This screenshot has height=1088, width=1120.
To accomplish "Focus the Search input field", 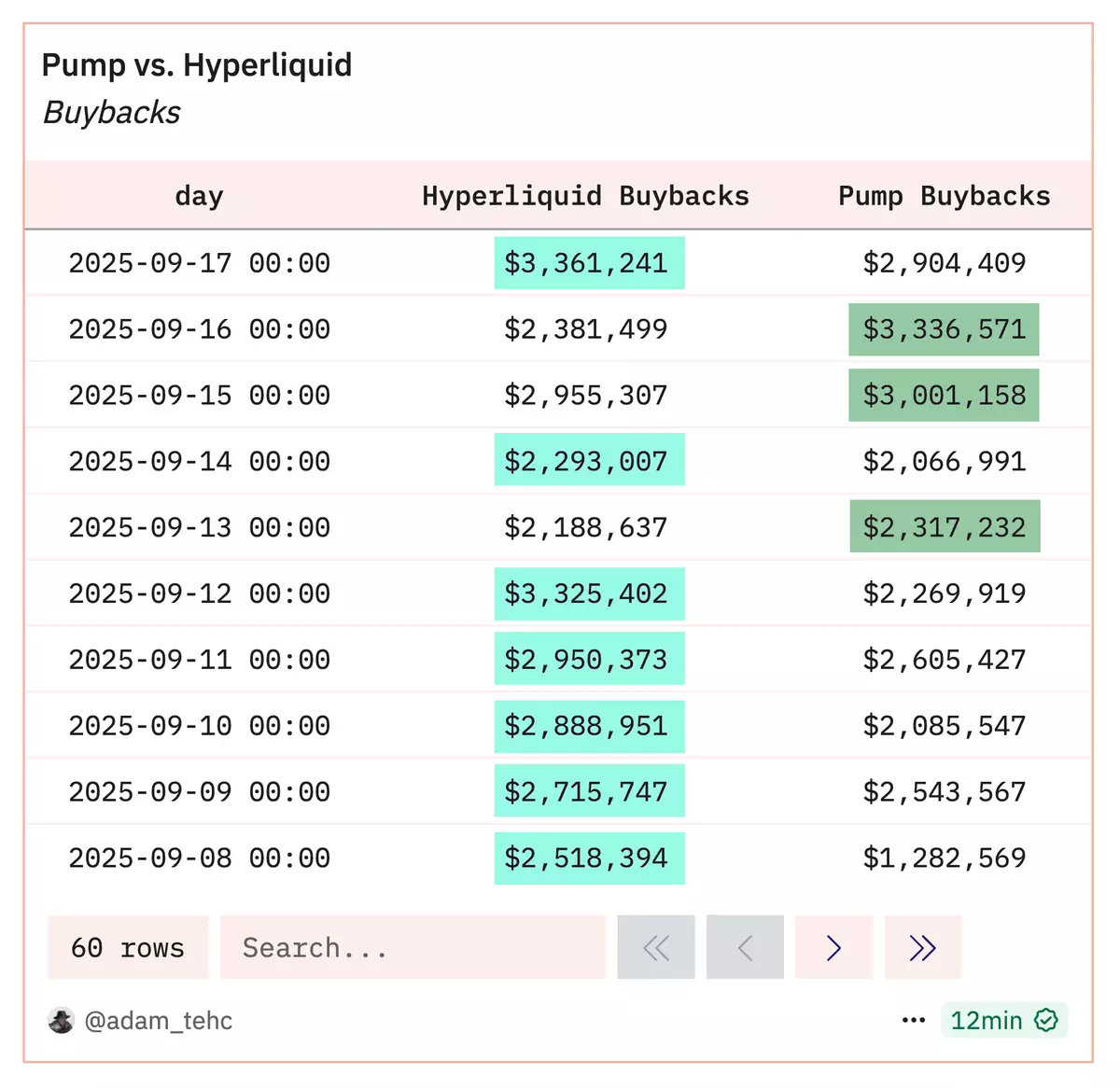I will click(x=413, y=948).
